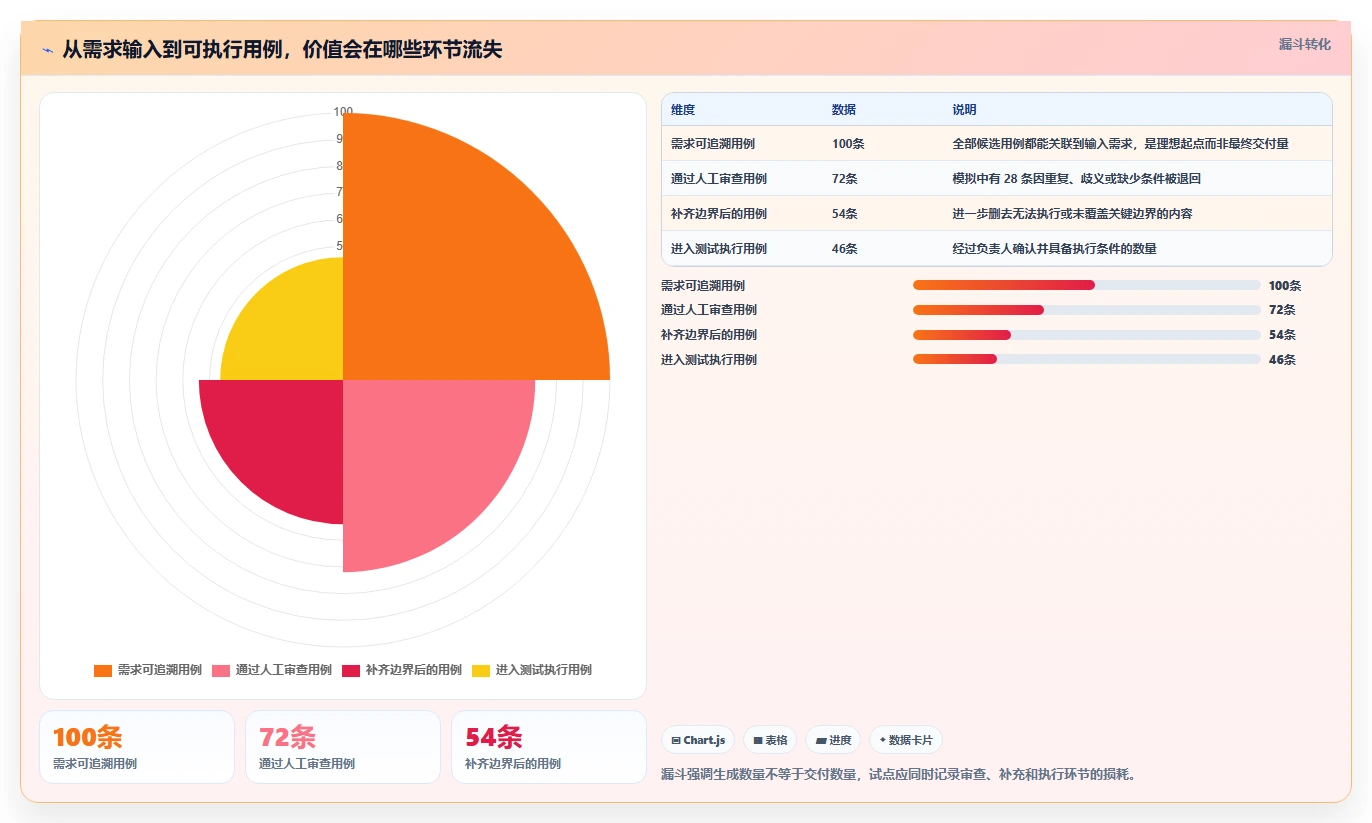Image resolution: width=1372 pixels, height=823 pixels.
Task: Click the 维度 column header
Action: (683, 110)
